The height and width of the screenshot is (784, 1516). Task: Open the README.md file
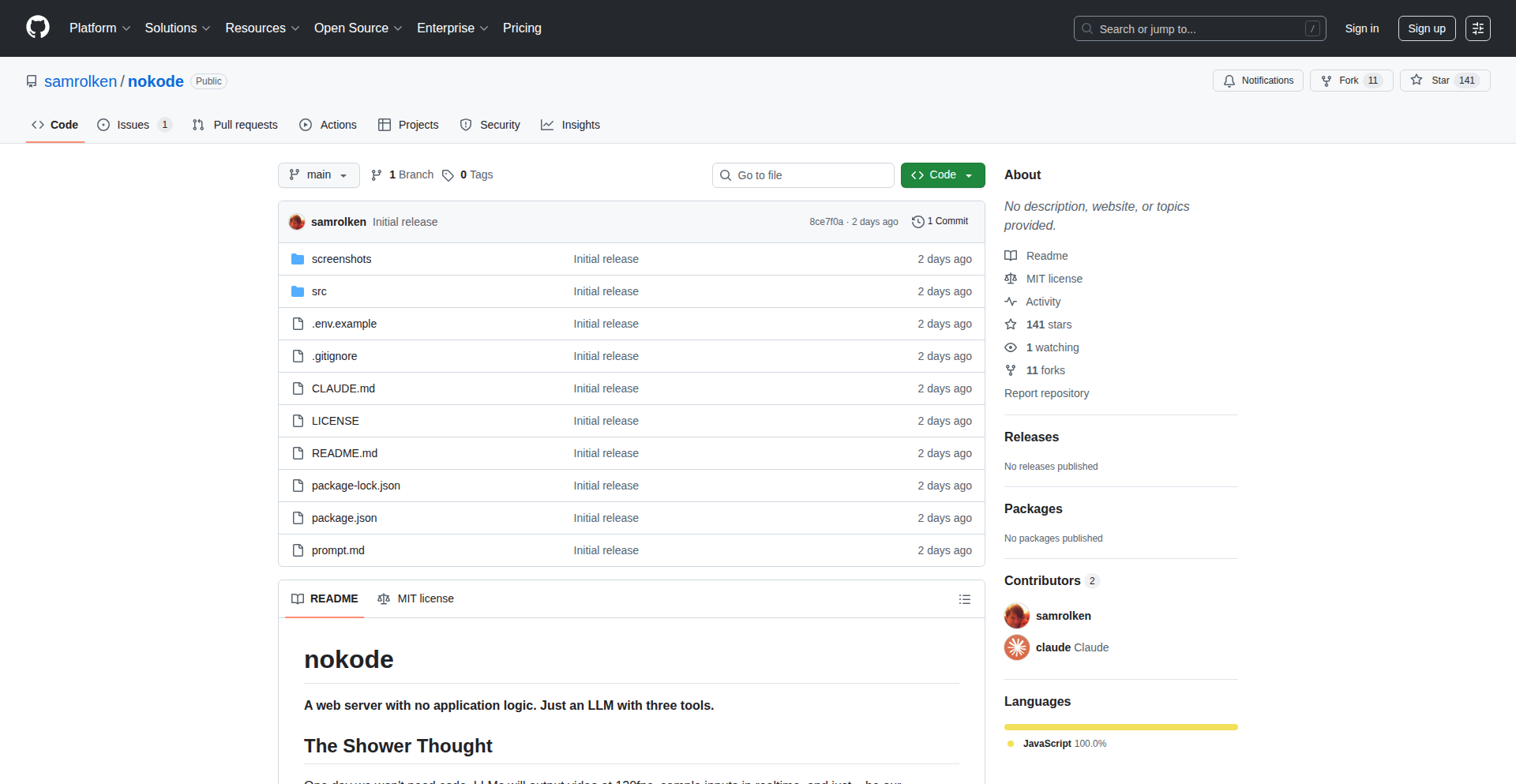[x=344, y=453]
